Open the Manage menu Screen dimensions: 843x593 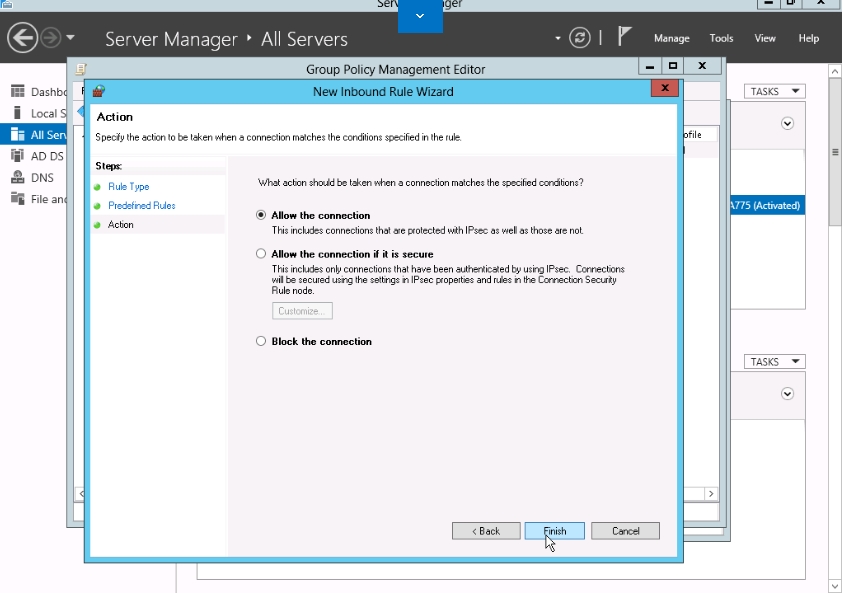tap(671, 38)
